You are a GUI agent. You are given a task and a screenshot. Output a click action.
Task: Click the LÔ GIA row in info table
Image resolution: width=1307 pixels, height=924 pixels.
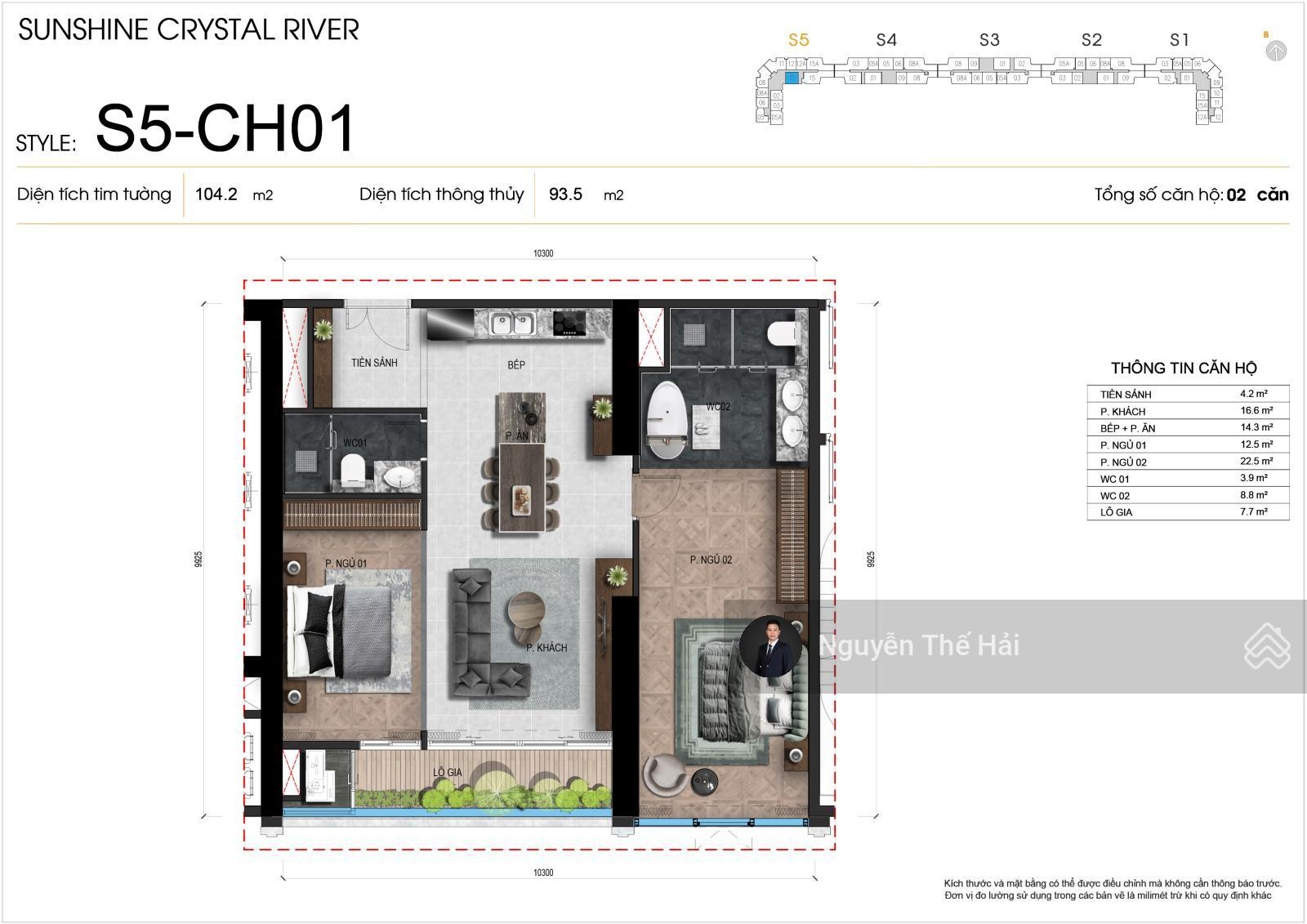(x=1187, y=512)
